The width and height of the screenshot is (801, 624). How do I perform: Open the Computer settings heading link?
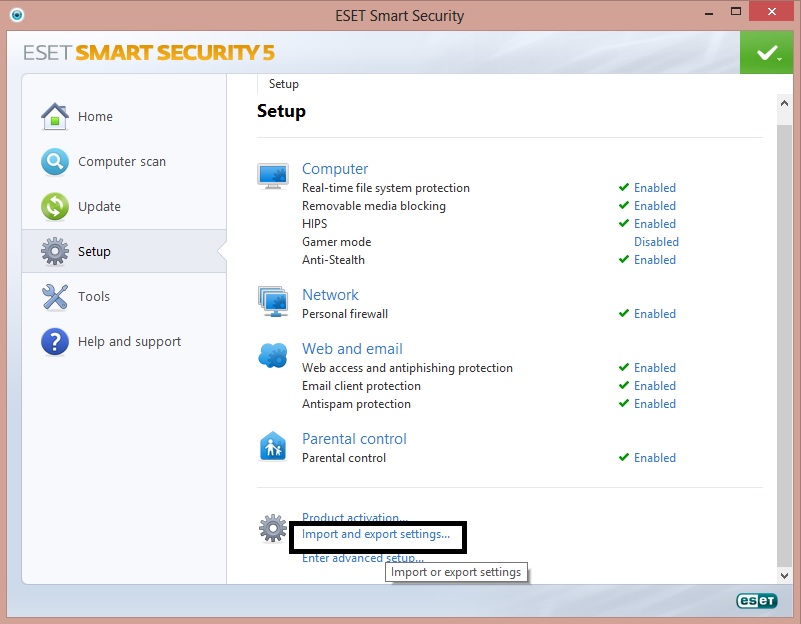335,169
